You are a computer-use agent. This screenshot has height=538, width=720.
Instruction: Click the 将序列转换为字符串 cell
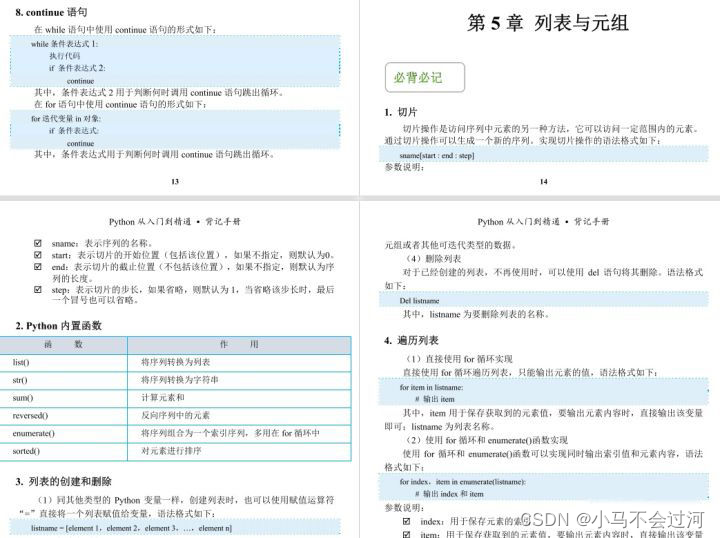point(239,381)
